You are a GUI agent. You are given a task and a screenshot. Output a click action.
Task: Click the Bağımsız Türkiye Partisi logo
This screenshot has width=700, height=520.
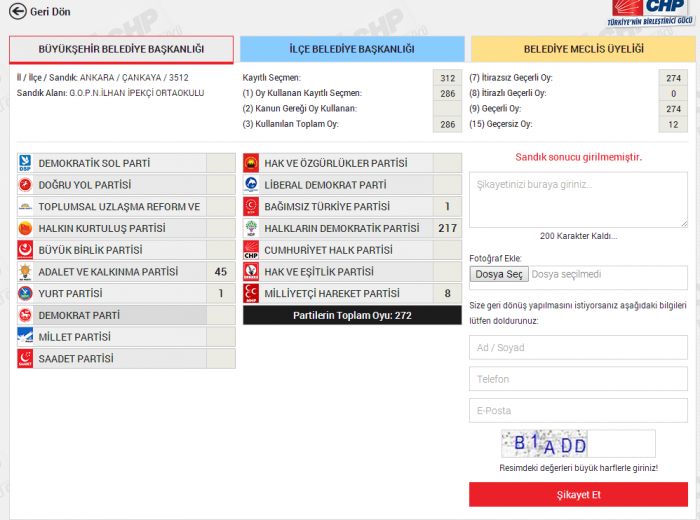[251, 207]
